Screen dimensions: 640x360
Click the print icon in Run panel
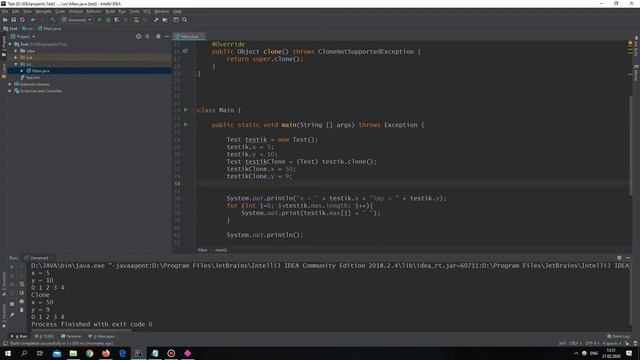coord(22,301)
